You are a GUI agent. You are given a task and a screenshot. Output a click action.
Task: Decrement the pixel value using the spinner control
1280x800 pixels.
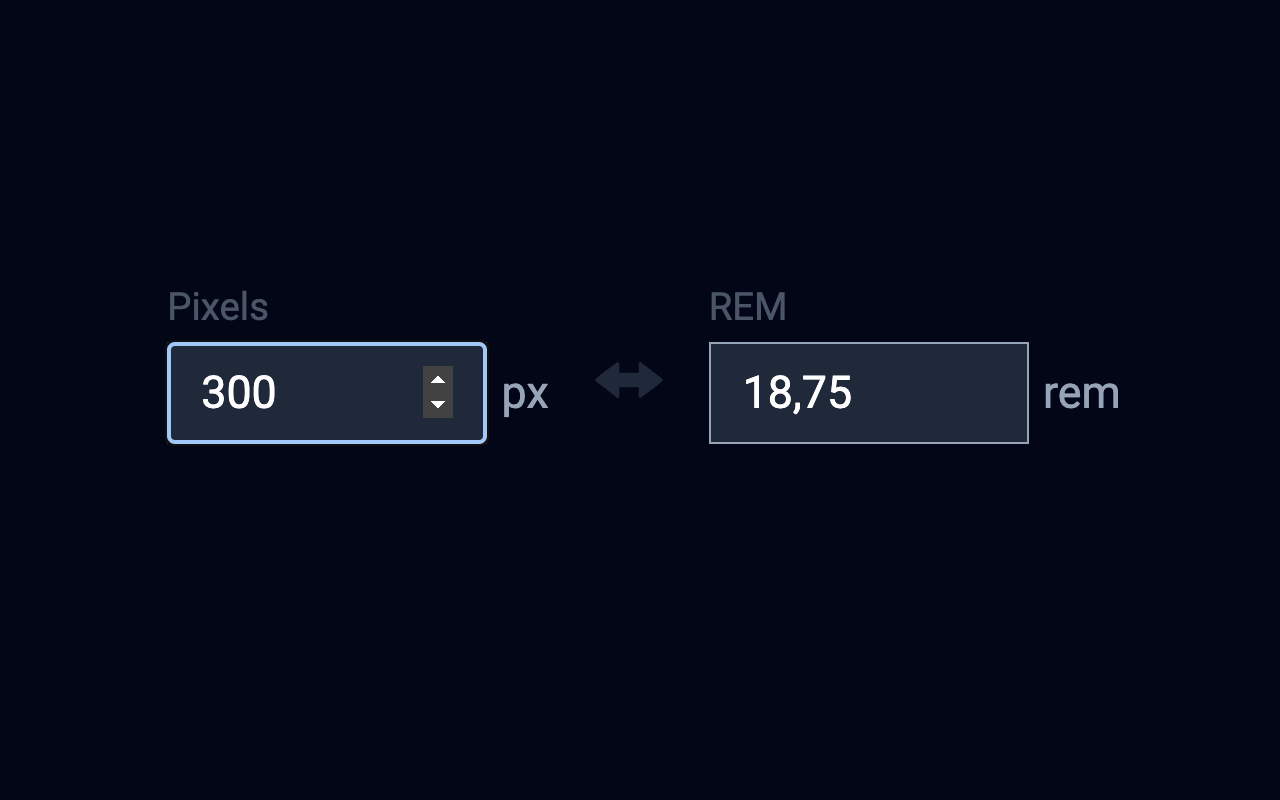click(437, 404)
